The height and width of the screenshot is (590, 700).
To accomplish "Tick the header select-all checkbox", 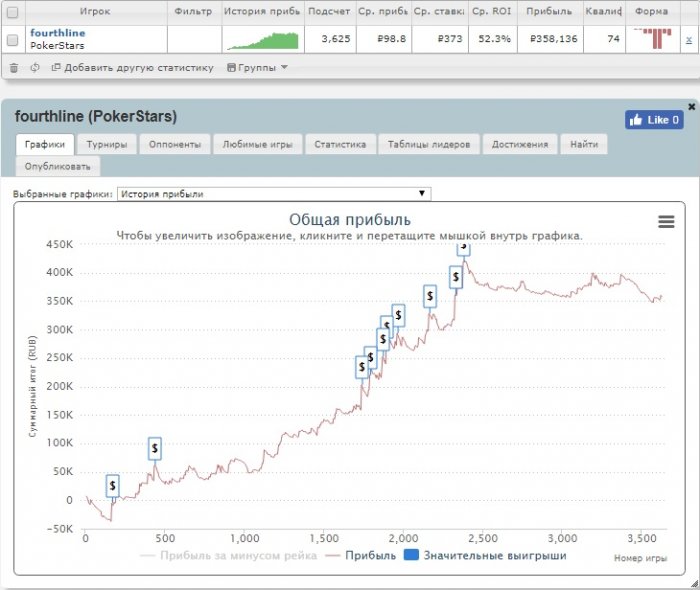I will click(12, 12).
